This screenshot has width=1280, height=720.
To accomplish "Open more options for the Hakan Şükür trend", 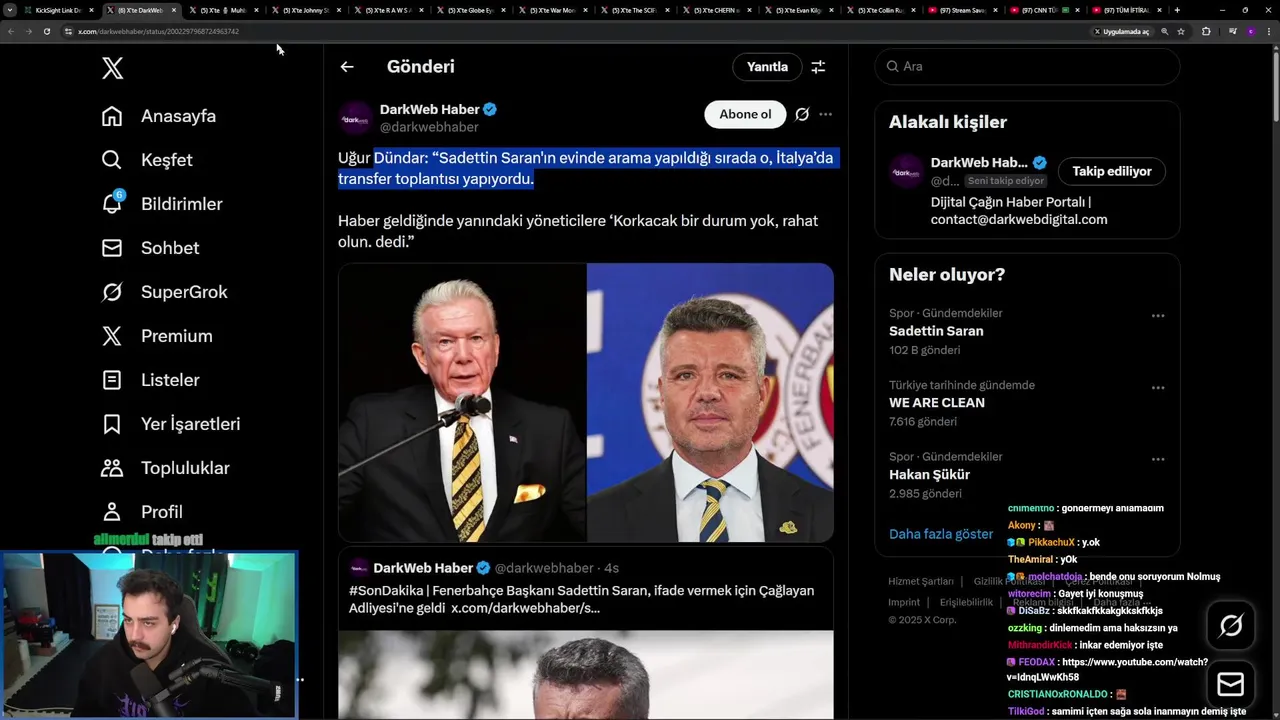I will pos(1157,460).
